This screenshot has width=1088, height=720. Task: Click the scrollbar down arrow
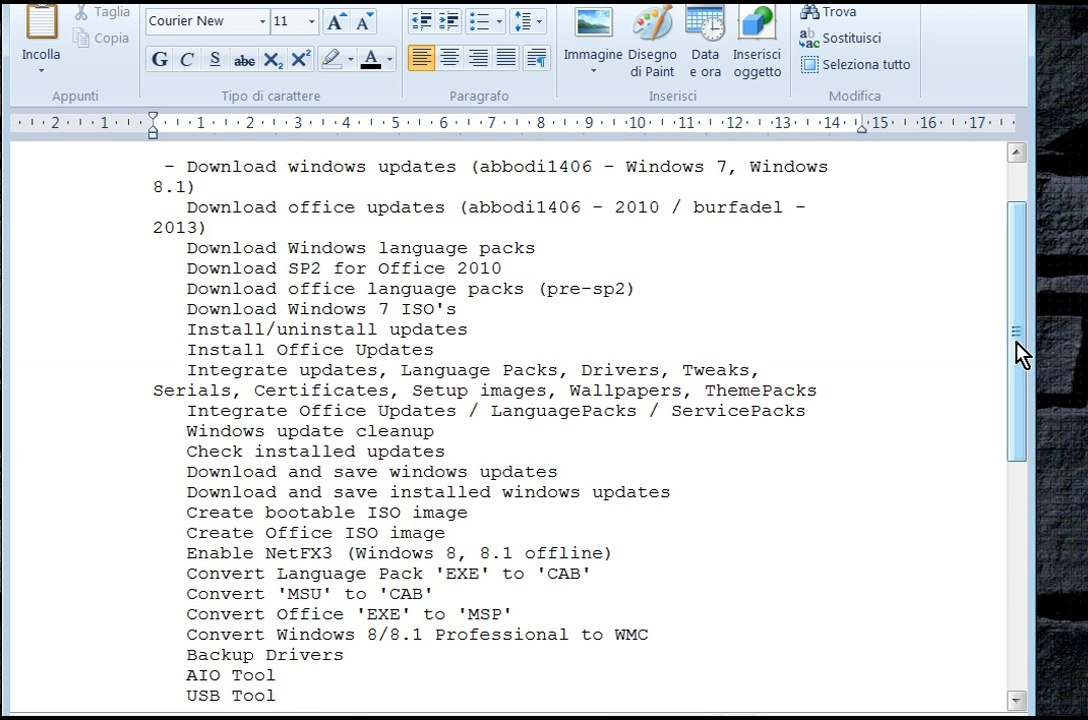click(x=1017, y=700)
